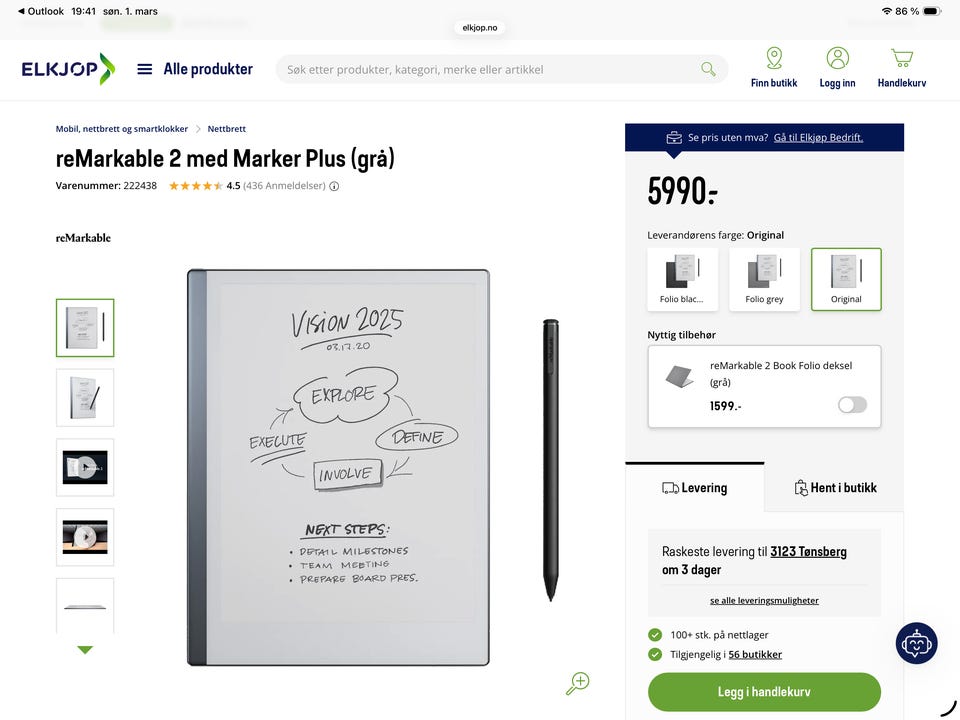This screenshot has height=720, width=960.
Task: Follow the Gå til Elkjøp Bedrift link
Action: pos(818,138)
